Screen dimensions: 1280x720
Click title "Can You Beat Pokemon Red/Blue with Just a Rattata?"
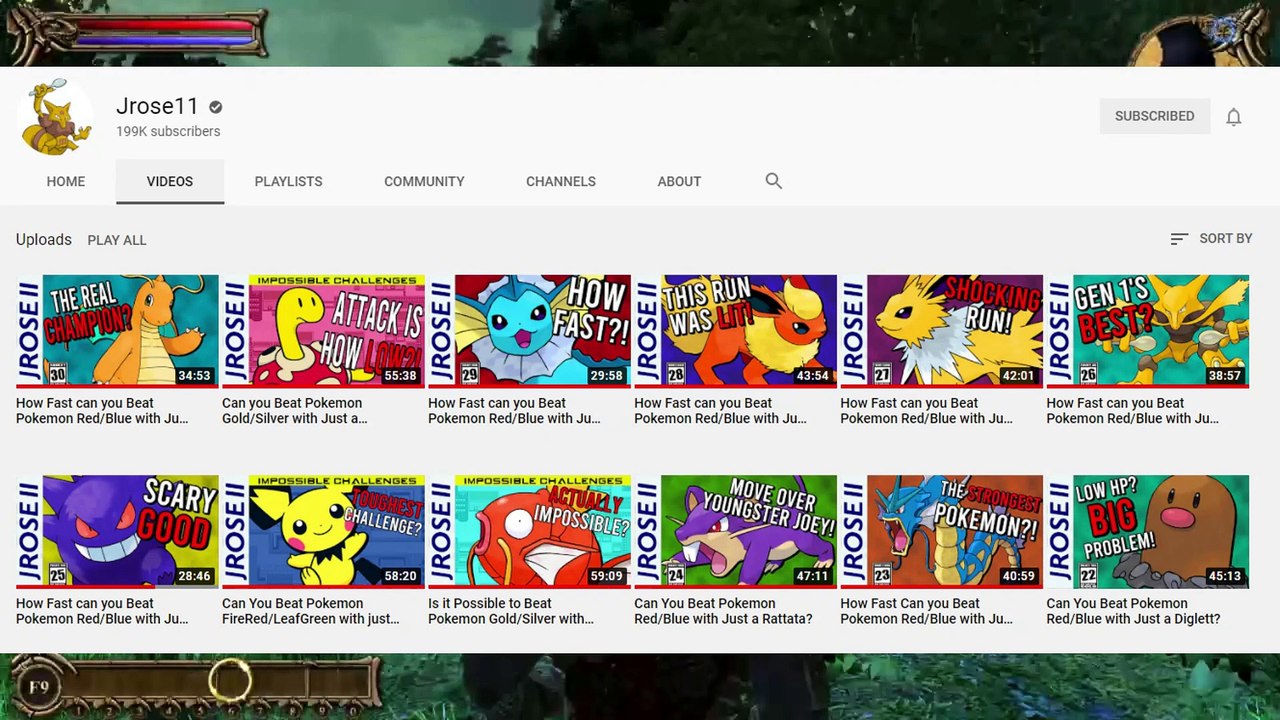click(x=723, y=611)
